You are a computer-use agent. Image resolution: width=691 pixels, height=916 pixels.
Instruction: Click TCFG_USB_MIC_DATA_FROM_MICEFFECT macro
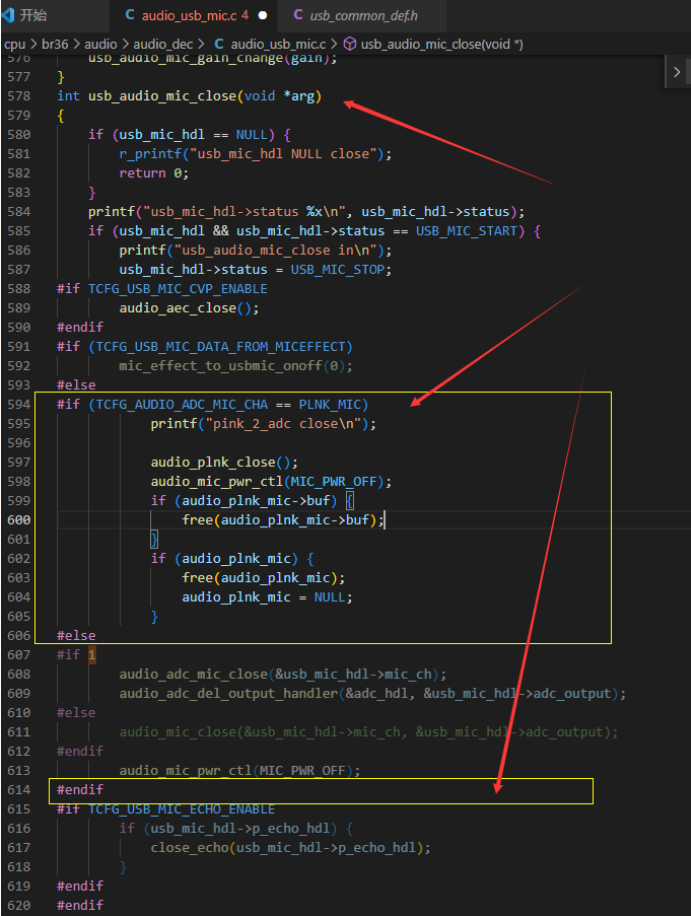221,346
